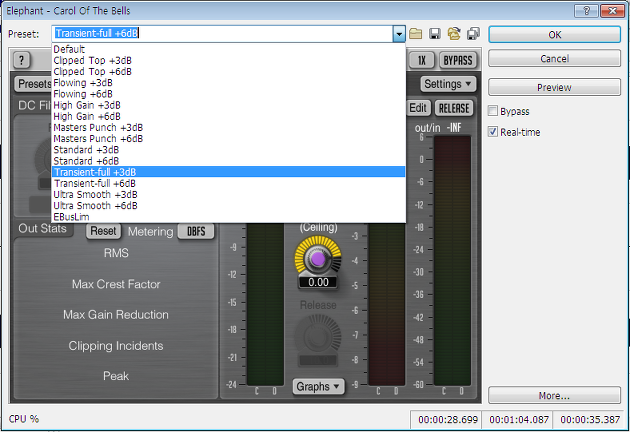Click the Out Stats tab label
630x432 pixels.
[x=42, y=229]
